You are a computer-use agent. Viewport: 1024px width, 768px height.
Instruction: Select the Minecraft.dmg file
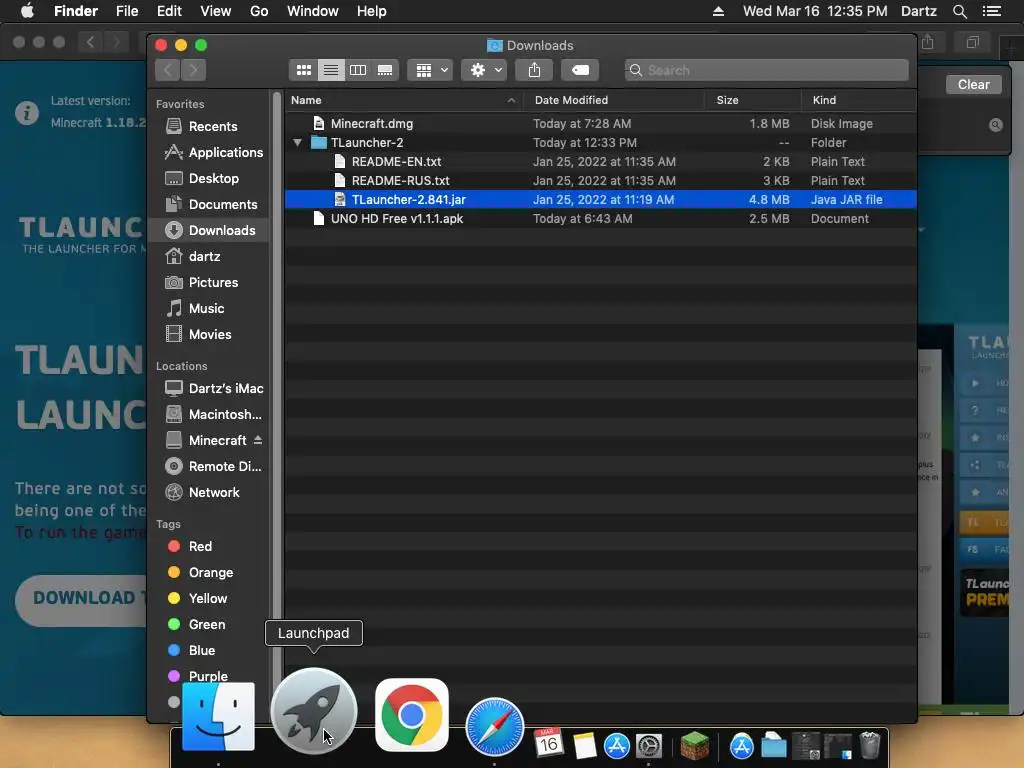click(600, 123)
